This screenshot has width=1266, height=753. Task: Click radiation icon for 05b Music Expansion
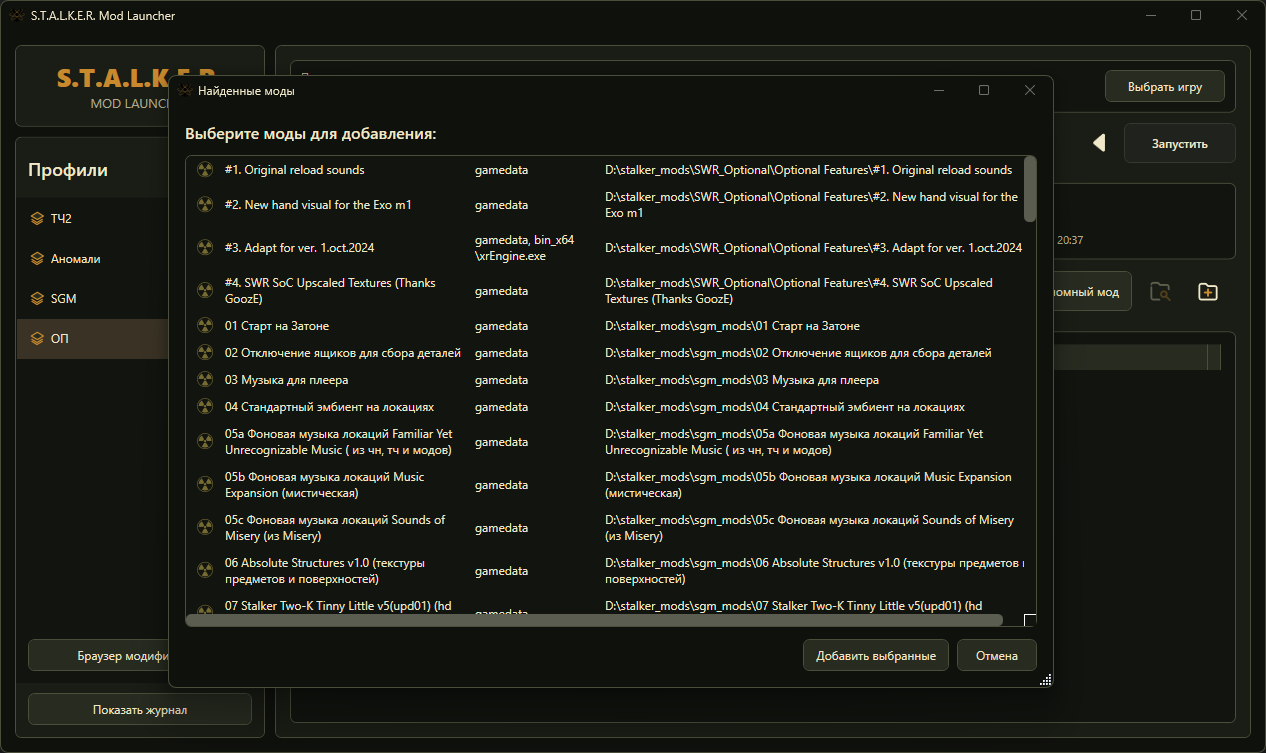click(205, 485)
